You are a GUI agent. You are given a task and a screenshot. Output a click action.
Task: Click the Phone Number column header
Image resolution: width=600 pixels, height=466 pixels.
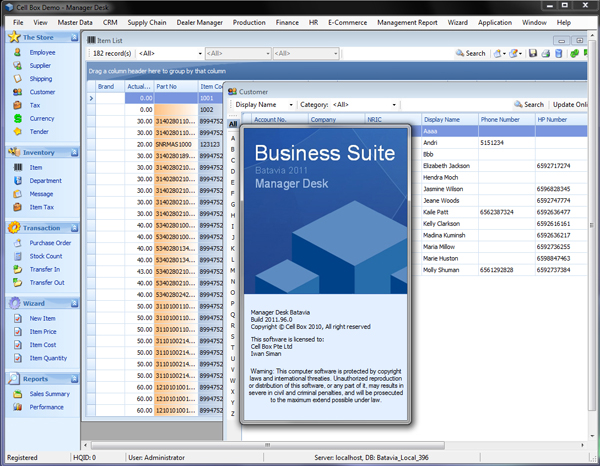pyautogui.click(x=506, y=119)
